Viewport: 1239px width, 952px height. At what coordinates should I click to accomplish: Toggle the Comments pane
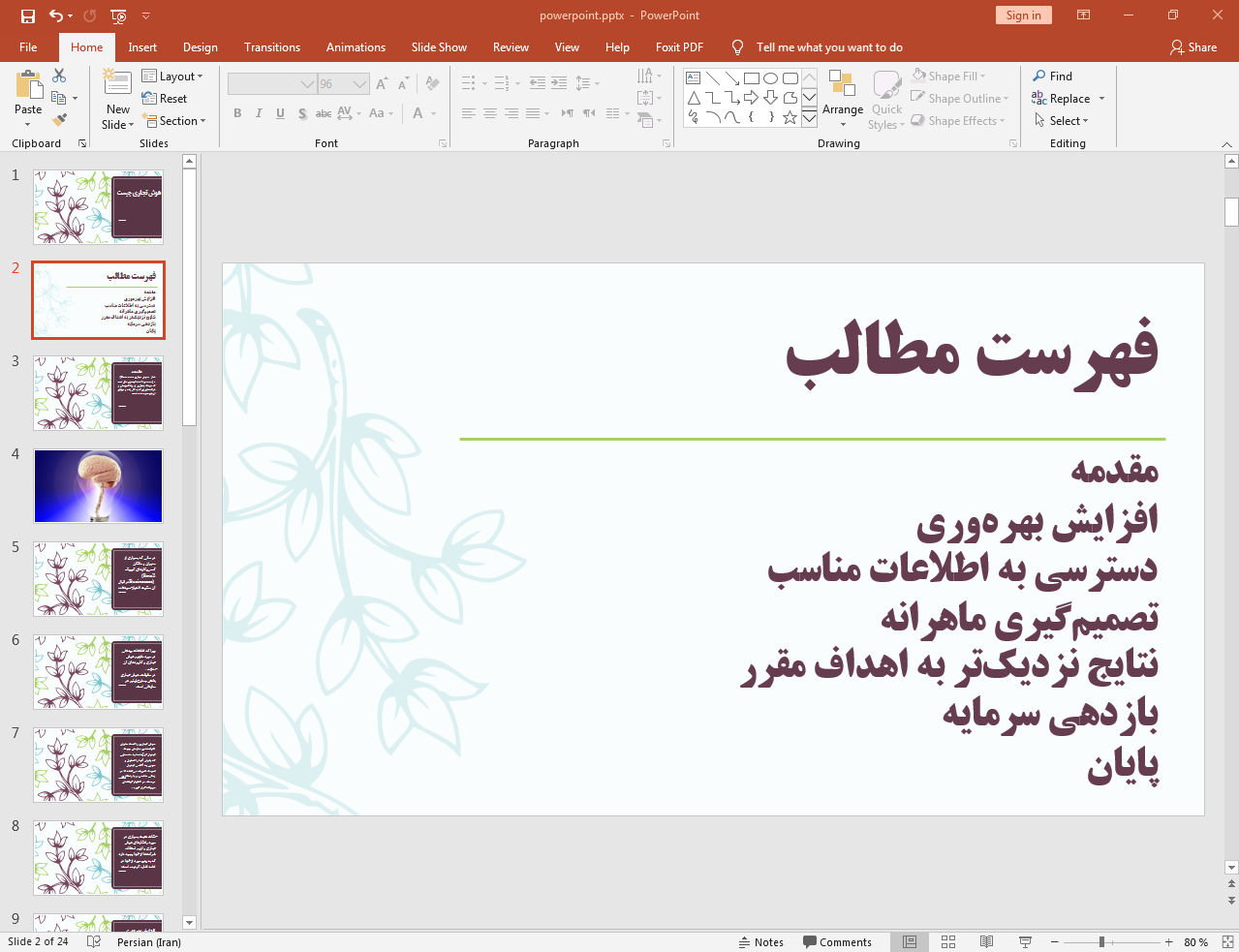(837, 941)
